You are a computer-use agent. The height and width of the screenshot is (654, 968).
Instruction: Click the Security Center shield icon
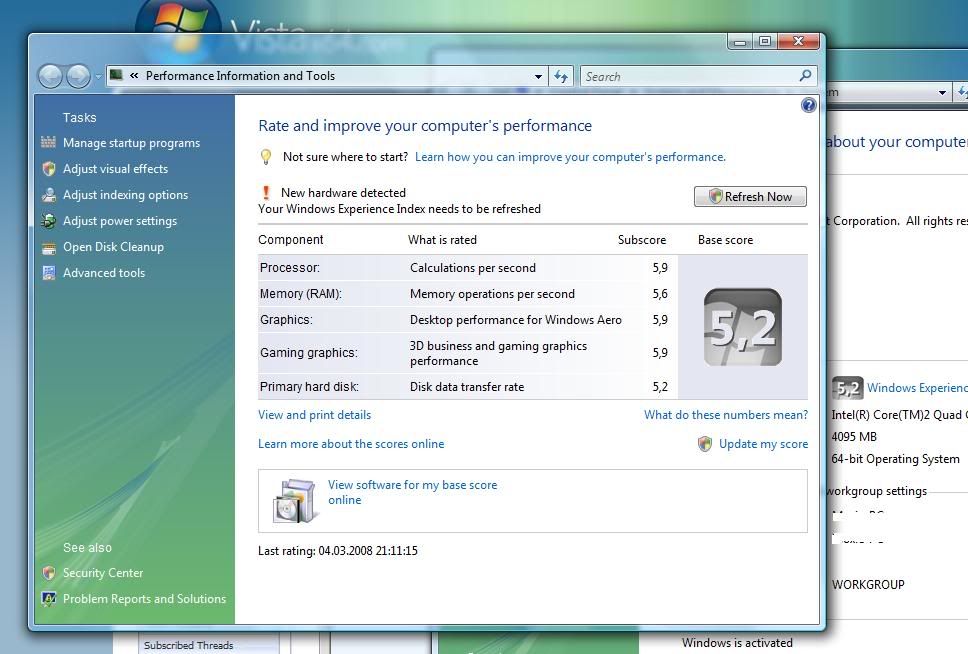pyautogui.click(x=49, y=573)
